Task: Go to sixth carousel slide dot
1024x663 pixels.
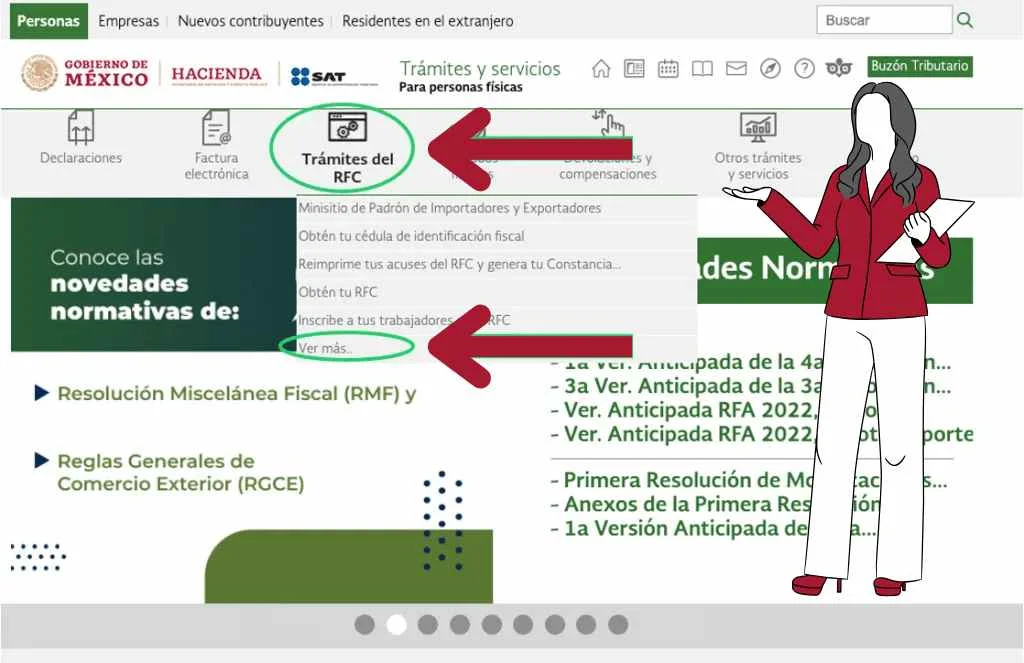Action: click(523, 624)
